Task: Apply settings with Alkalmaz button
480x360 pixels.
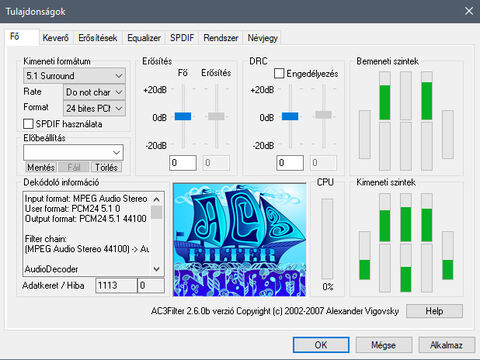Action: (x=446, y=345)
